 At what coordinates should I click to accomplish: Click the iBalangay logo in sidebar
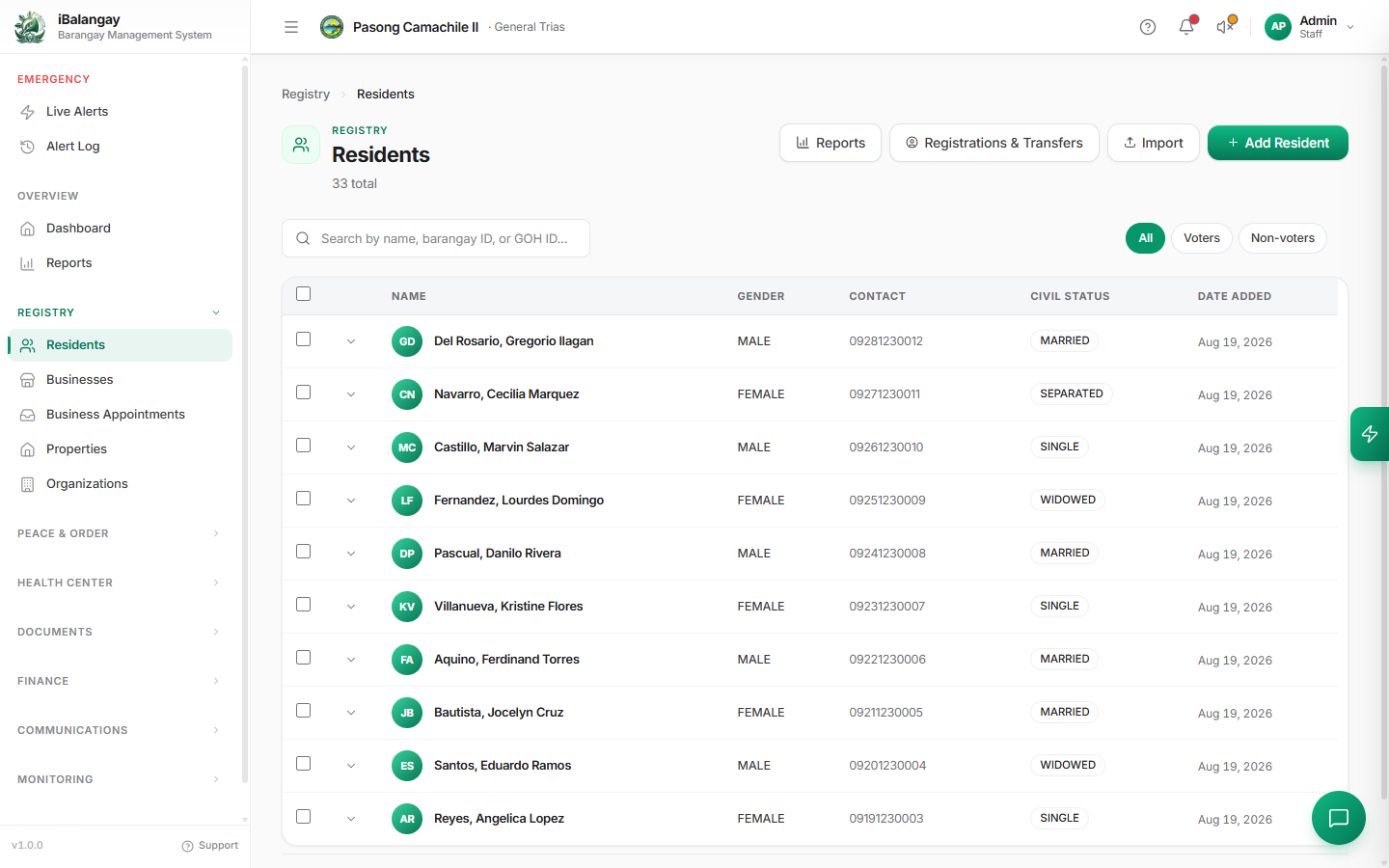30,27
